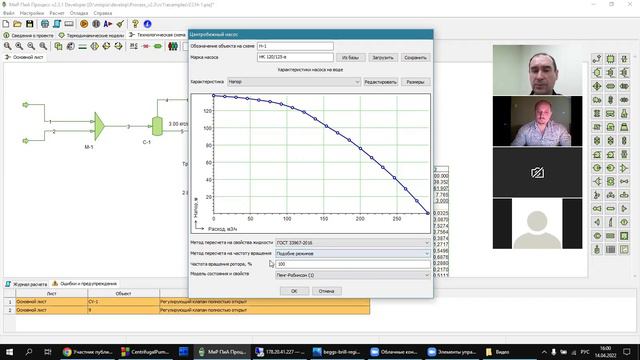Select the flask-shaped unit in the palette
The width and height of the screenshot is (640, 360).
pyautogui.click(x=624, y=113)
